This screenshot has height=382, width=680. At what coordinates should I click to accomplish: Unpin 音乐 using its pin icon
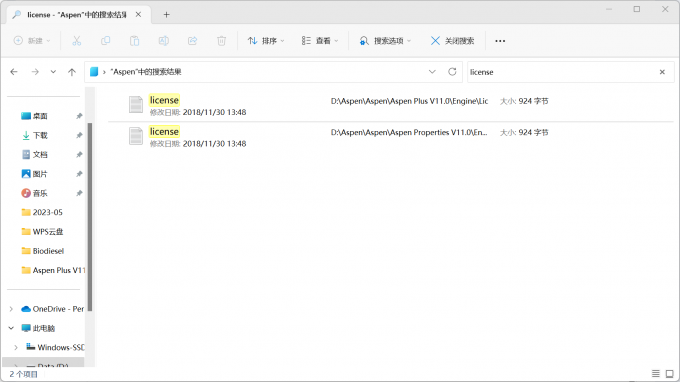pos(79,193)
